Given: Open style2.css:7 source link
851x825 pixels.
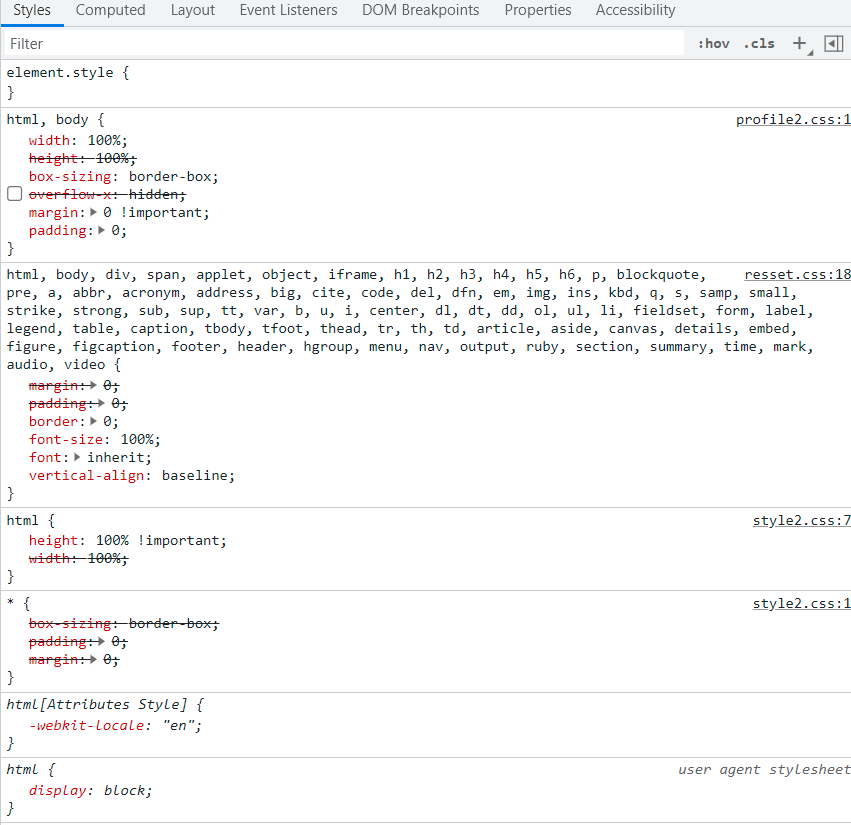Looking at the screenshot, I should [801, 521].
